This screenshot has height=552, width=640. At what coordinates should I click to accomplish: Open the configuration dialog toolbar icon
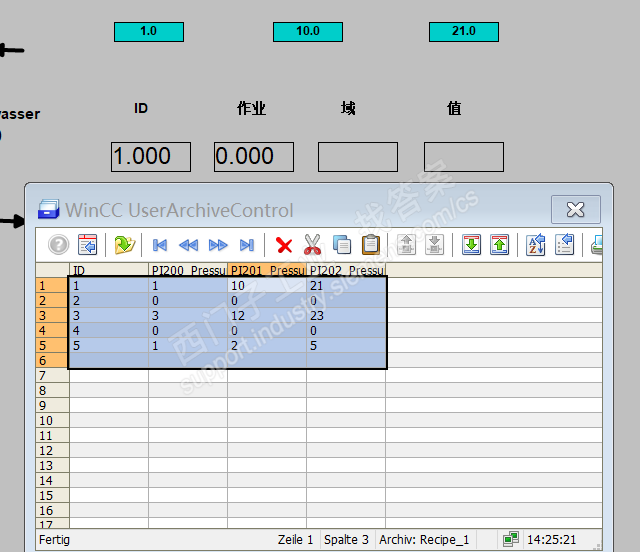tap(87, 245)
